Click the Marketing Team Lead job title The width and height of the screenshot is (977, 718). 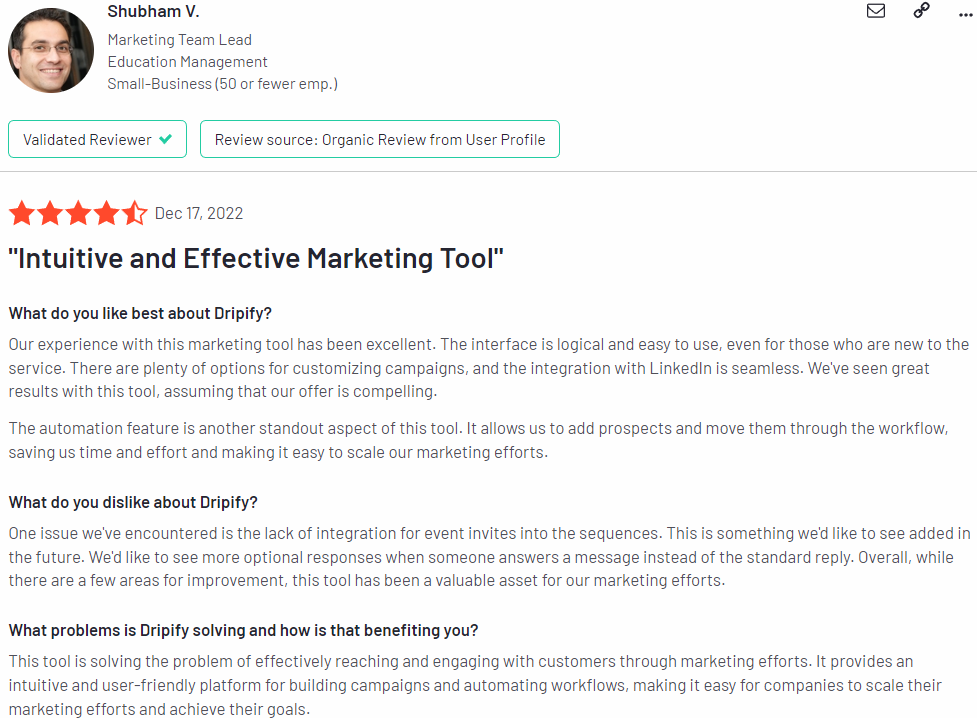click(179, 40)
